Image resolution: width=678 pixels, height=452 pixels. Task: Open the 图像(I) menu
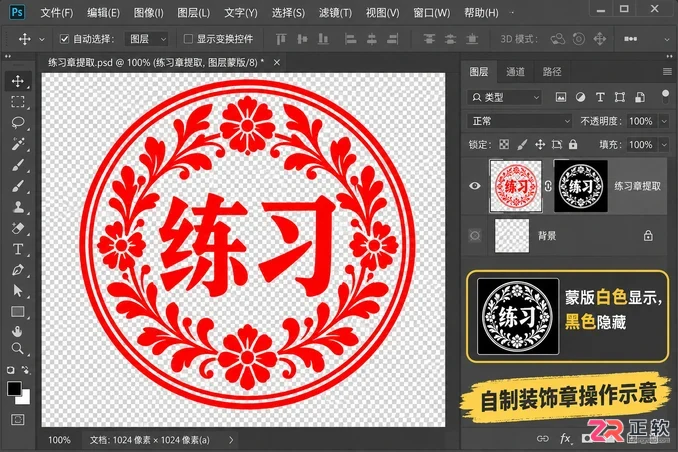(149, 13)
